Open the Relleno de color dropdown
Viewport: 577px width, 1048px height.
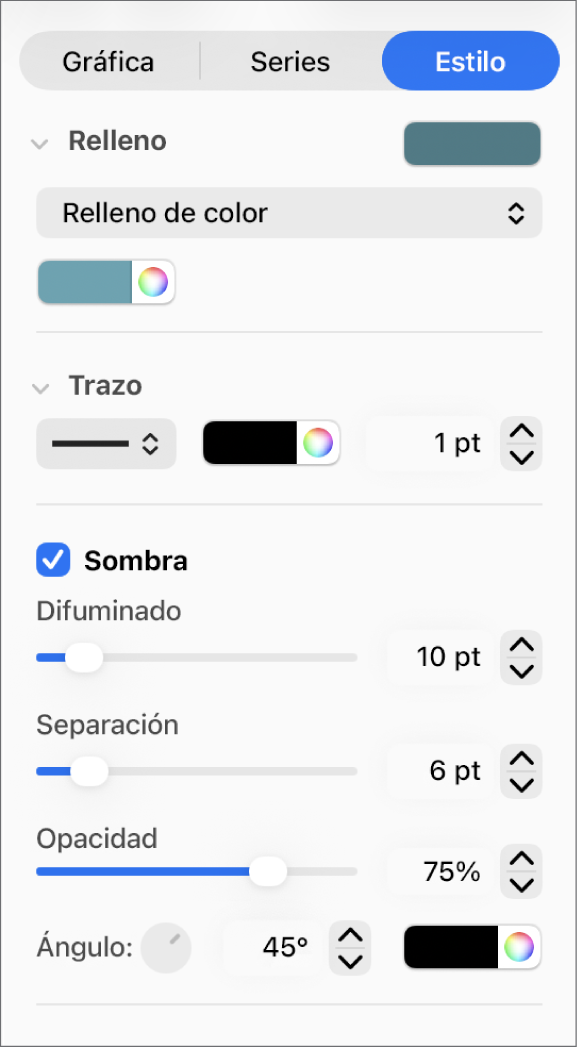pyautogui.click(x=288, y=213)
